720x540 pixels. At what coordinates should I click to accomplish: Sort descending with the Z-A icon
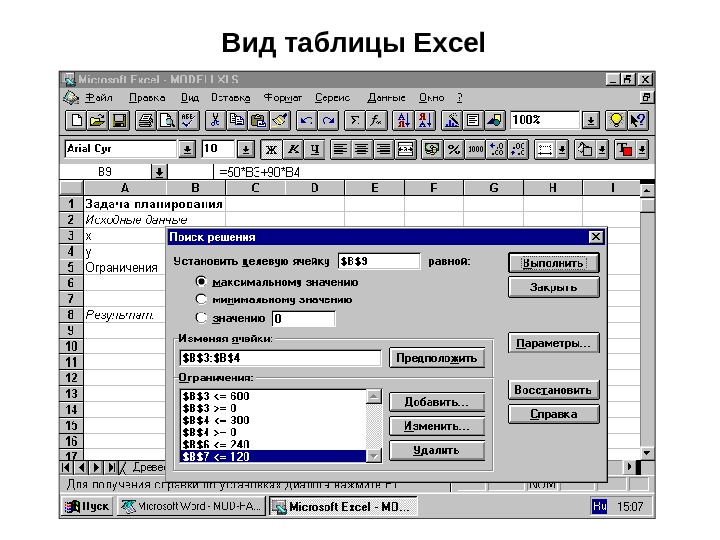click(x=425, y=121)
